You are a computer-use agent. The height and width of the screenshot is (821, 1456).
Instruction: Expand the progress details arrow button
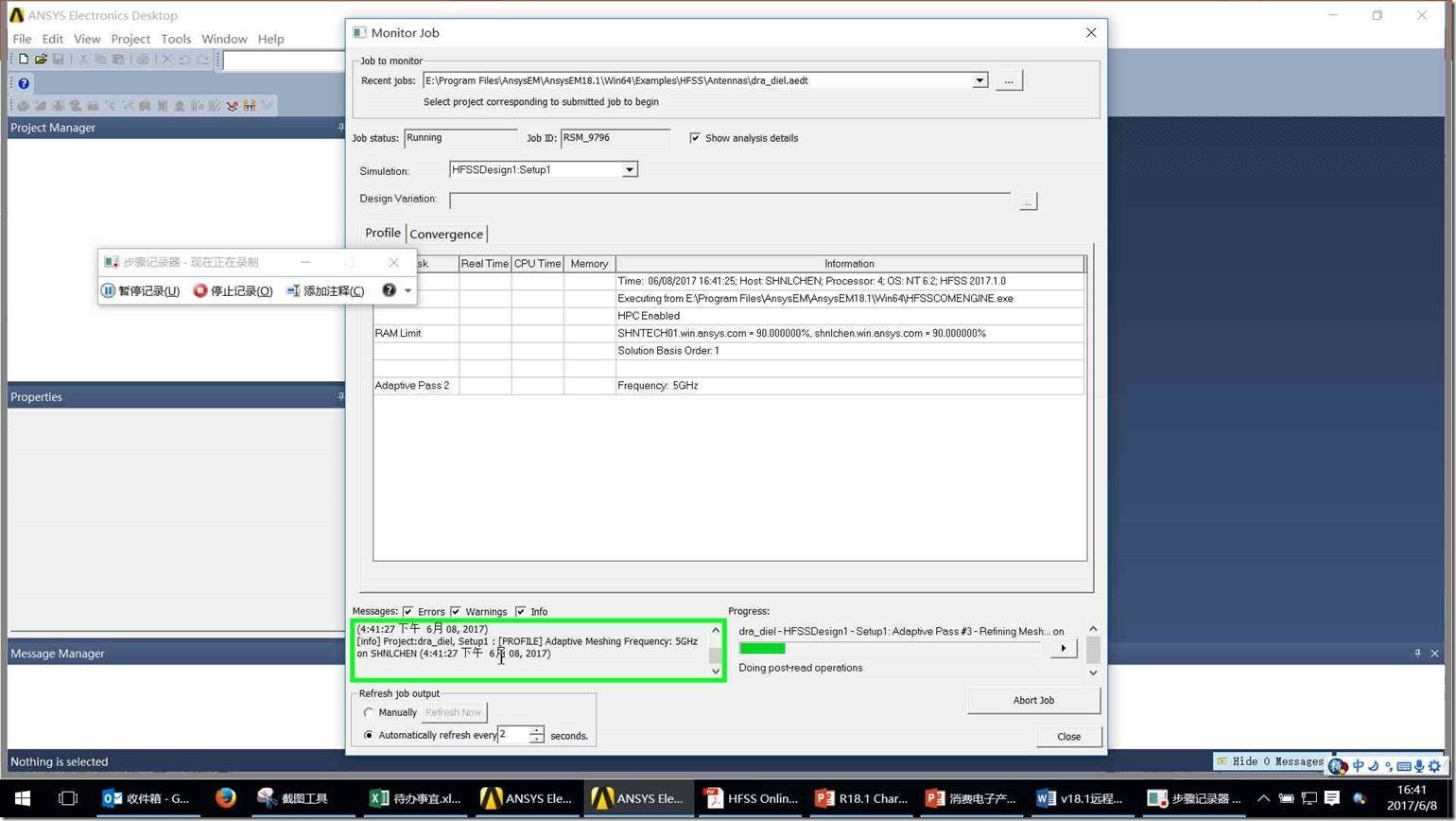click(x=1064, y=648)
